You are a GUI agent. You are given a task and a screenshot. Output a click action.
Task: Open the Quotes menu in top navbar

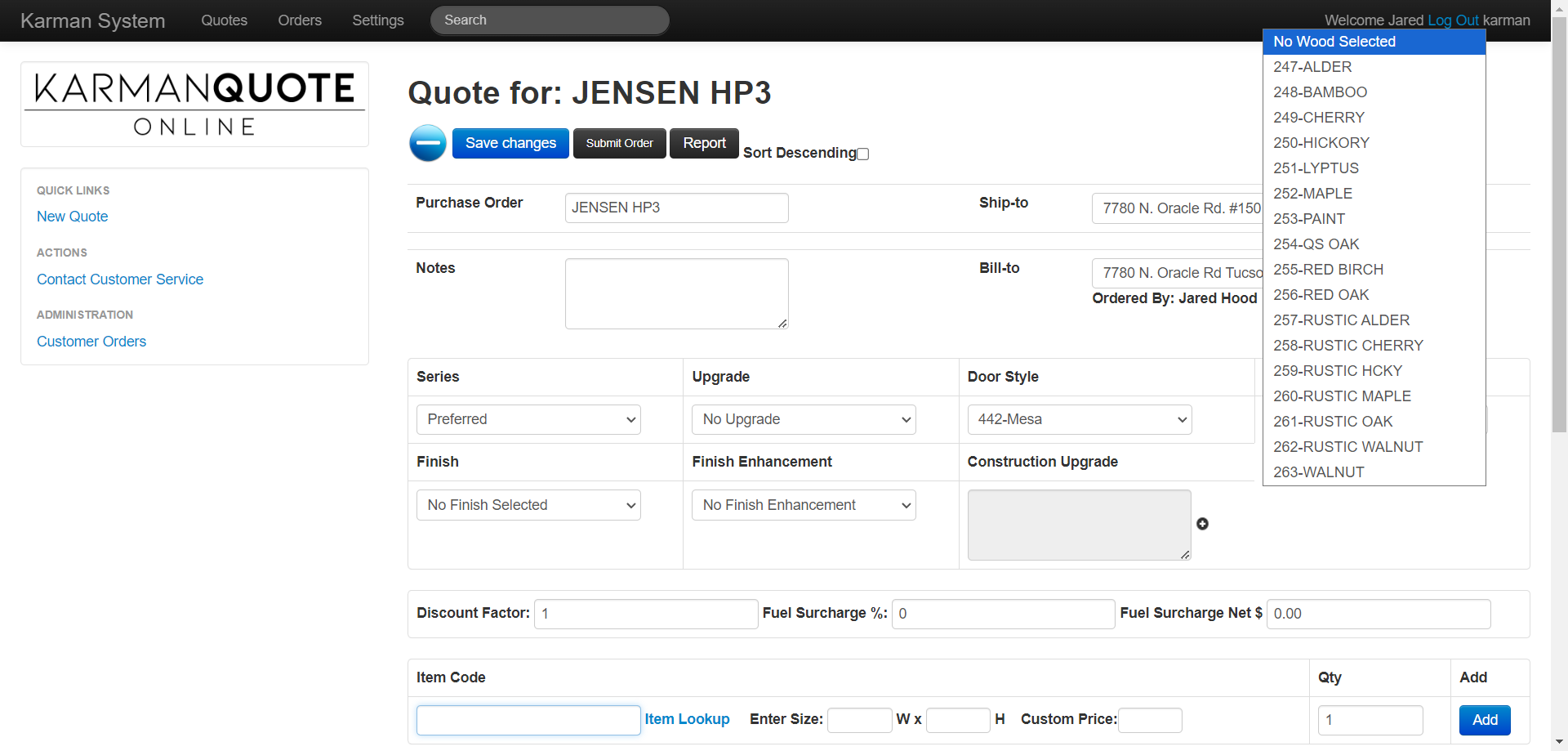point(225,20)
